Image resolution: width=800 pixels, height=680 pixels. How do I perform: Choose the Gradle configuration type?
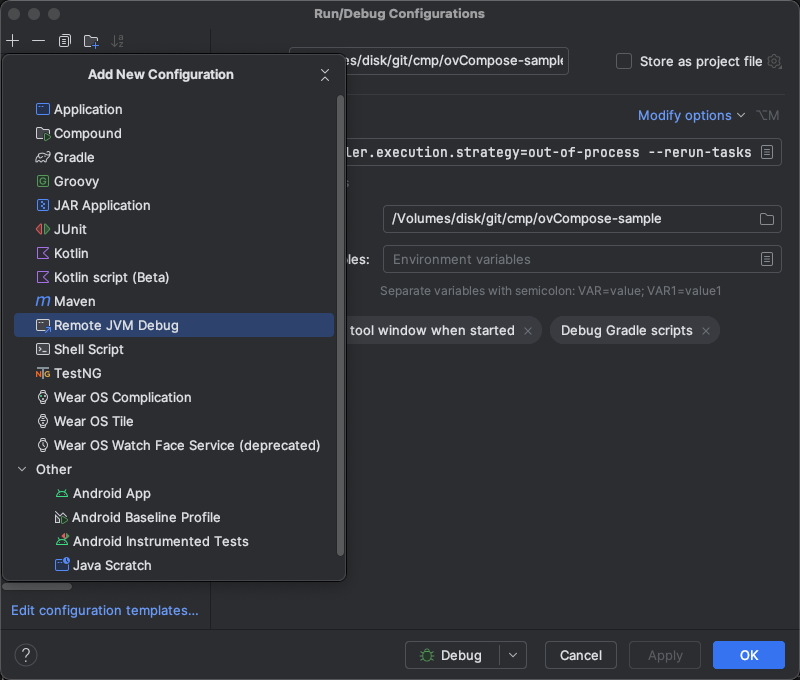click(x=74, y=157)
